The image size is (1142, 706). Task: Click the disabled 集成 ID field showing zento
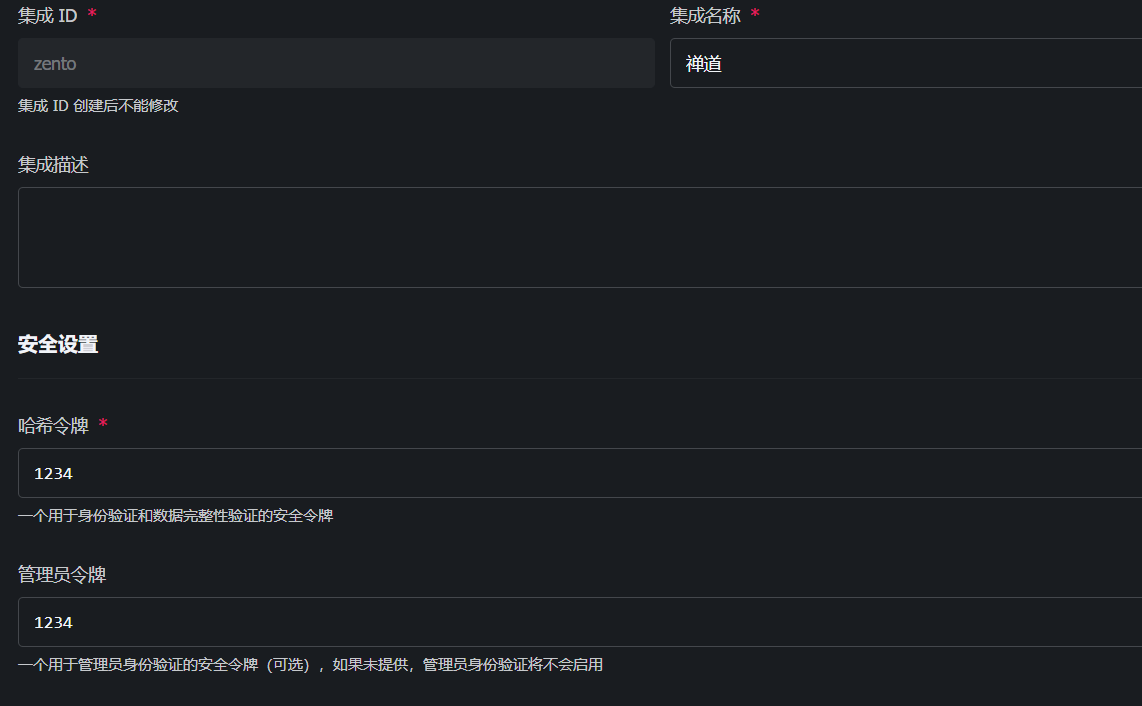(336, 62)
